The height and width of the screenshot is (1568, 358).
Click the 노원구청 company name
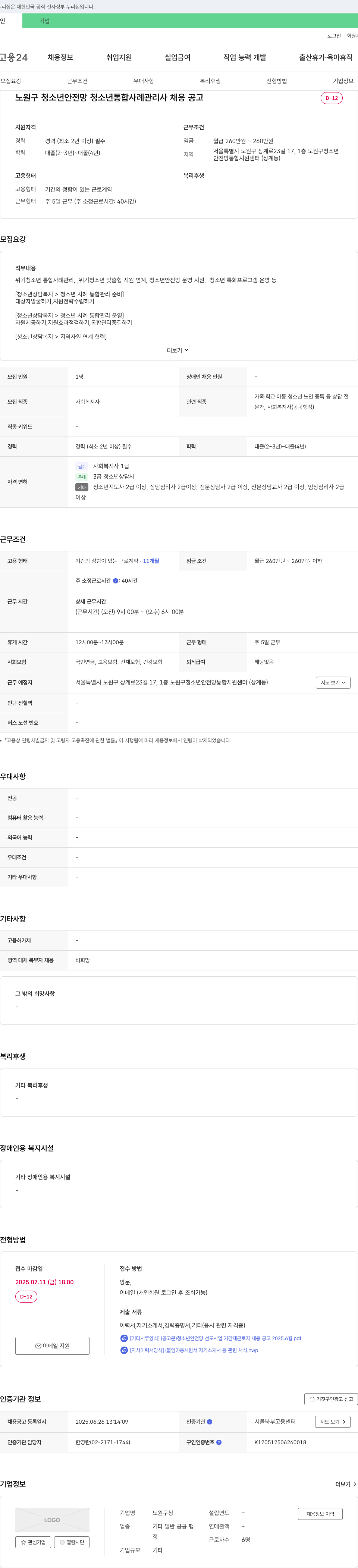[x=163, y=1512]
